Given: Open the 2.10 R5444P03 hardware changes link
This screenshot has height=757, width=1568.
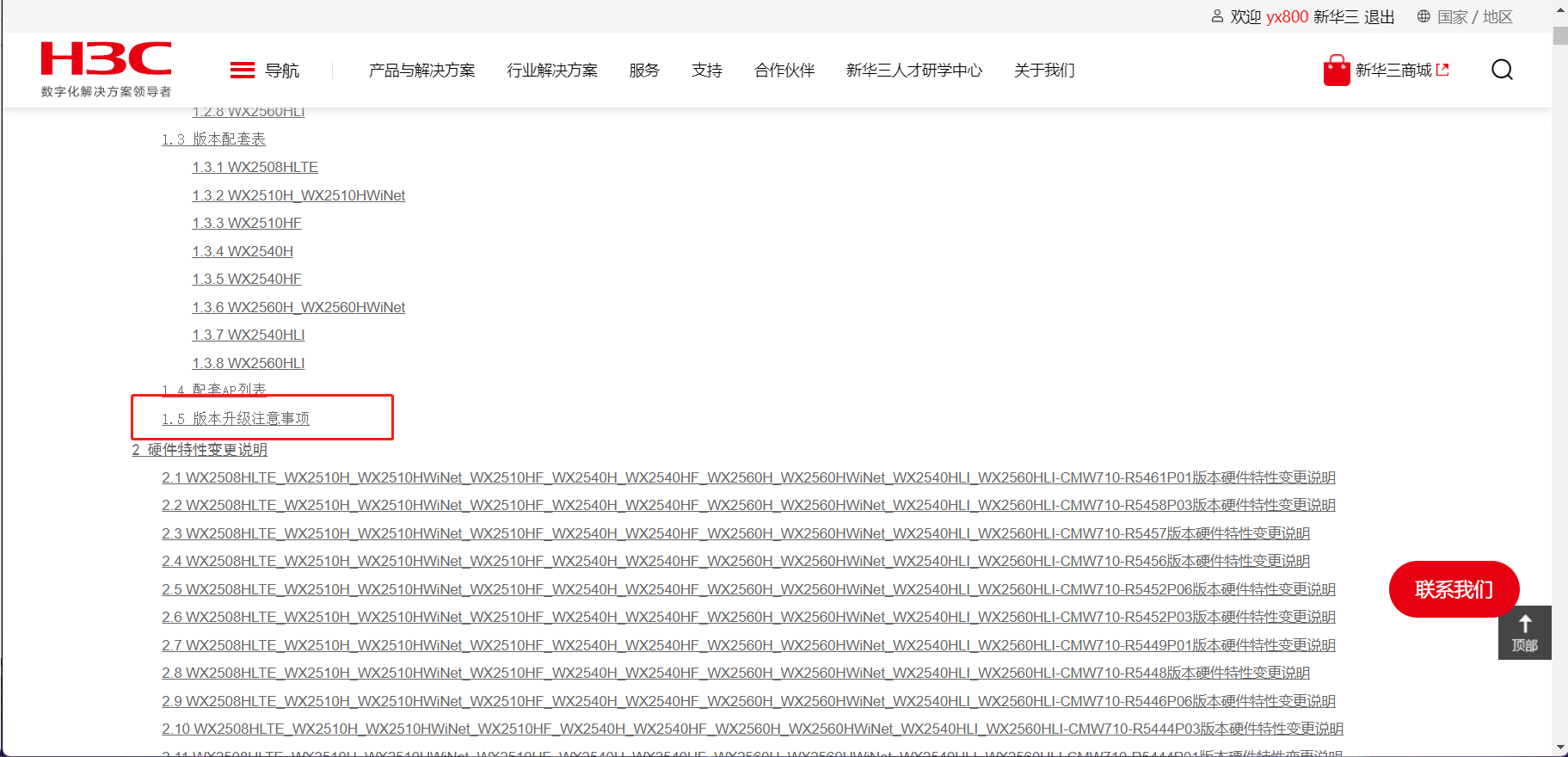Looking at the screenshot, I should [x=753, y=729].
